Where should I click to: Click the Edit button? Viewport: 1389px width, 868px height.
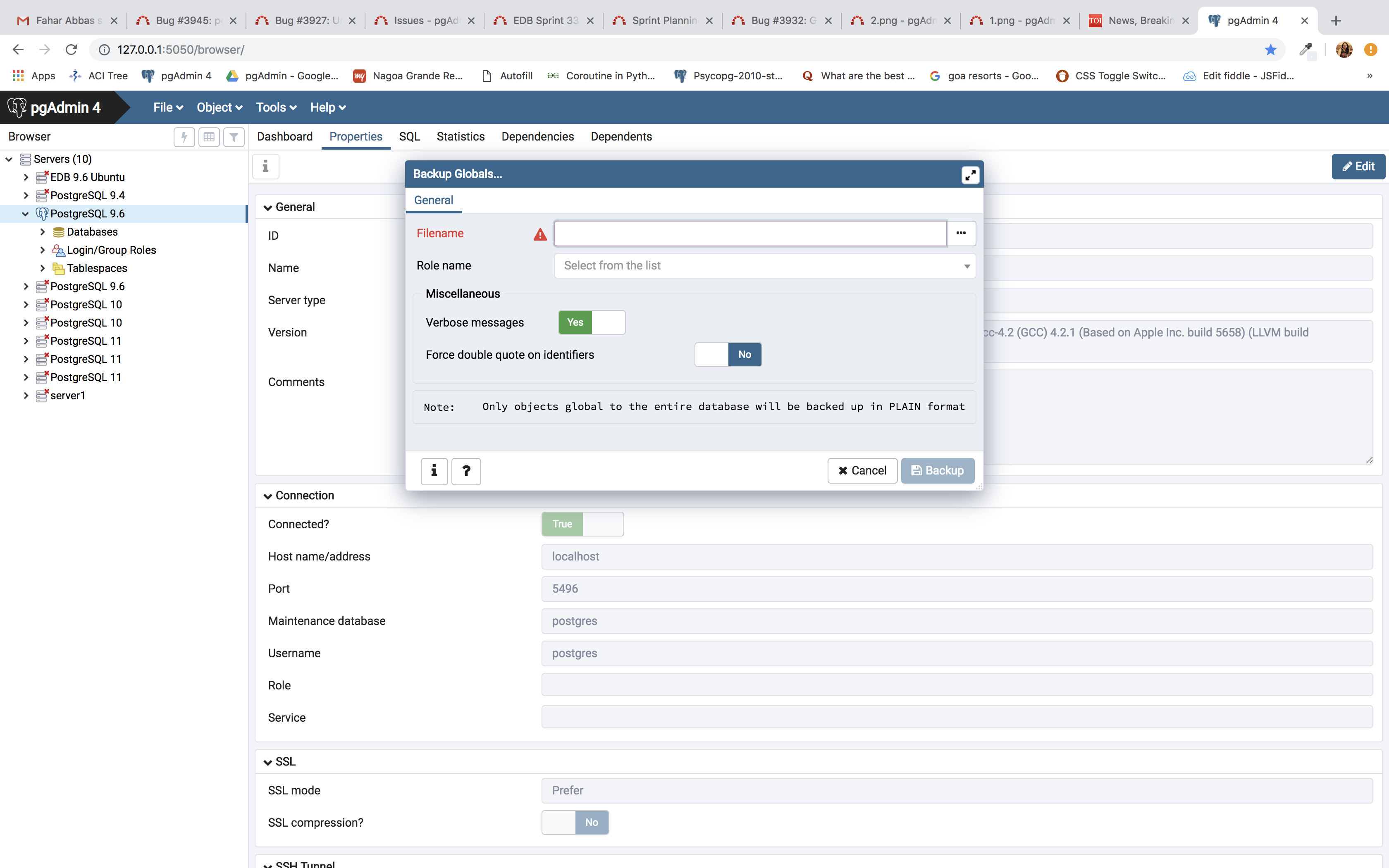[x=1358, y=167]
